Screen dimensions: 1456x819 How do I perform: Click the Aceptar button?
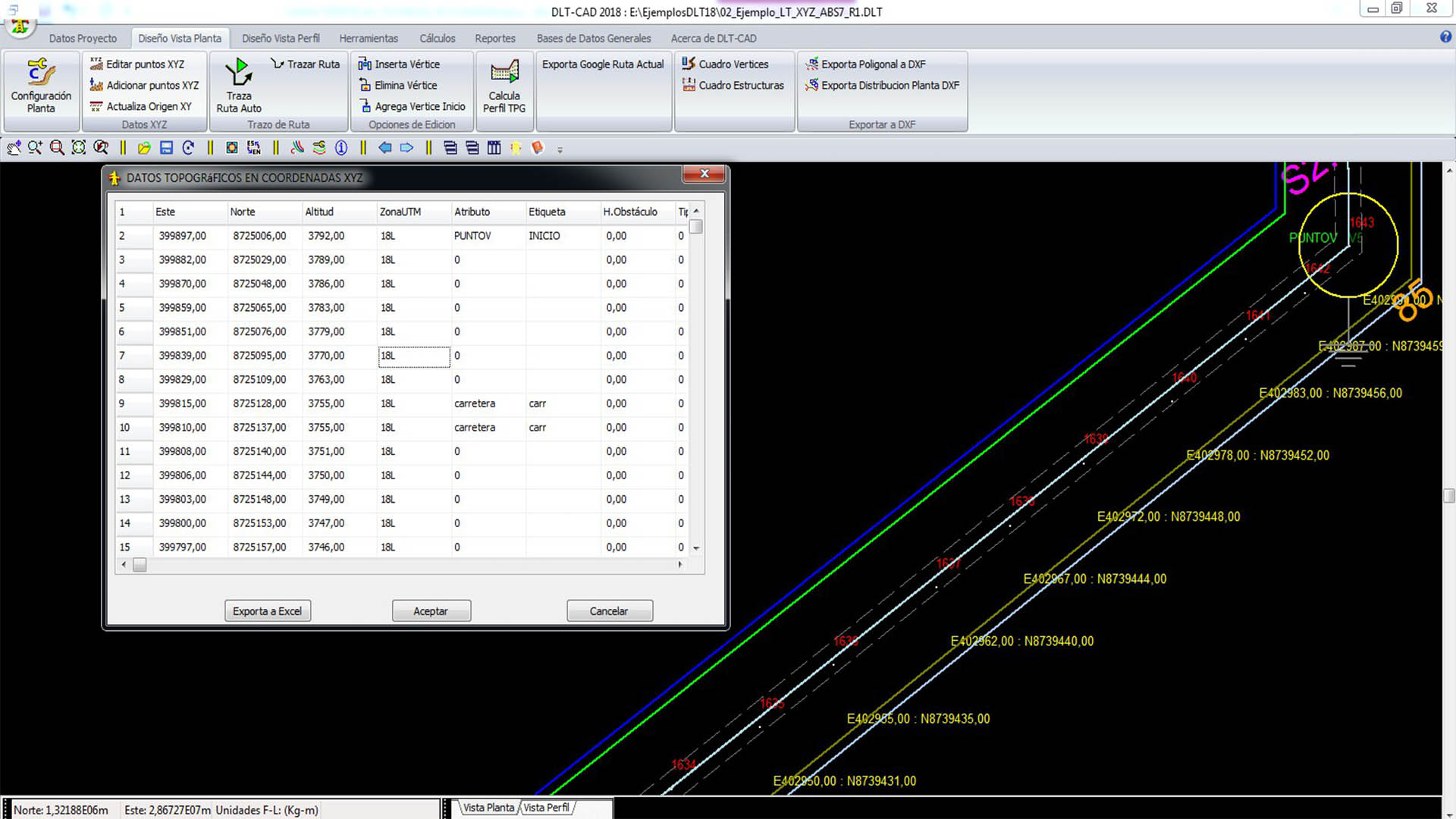(x=431, y=611)
